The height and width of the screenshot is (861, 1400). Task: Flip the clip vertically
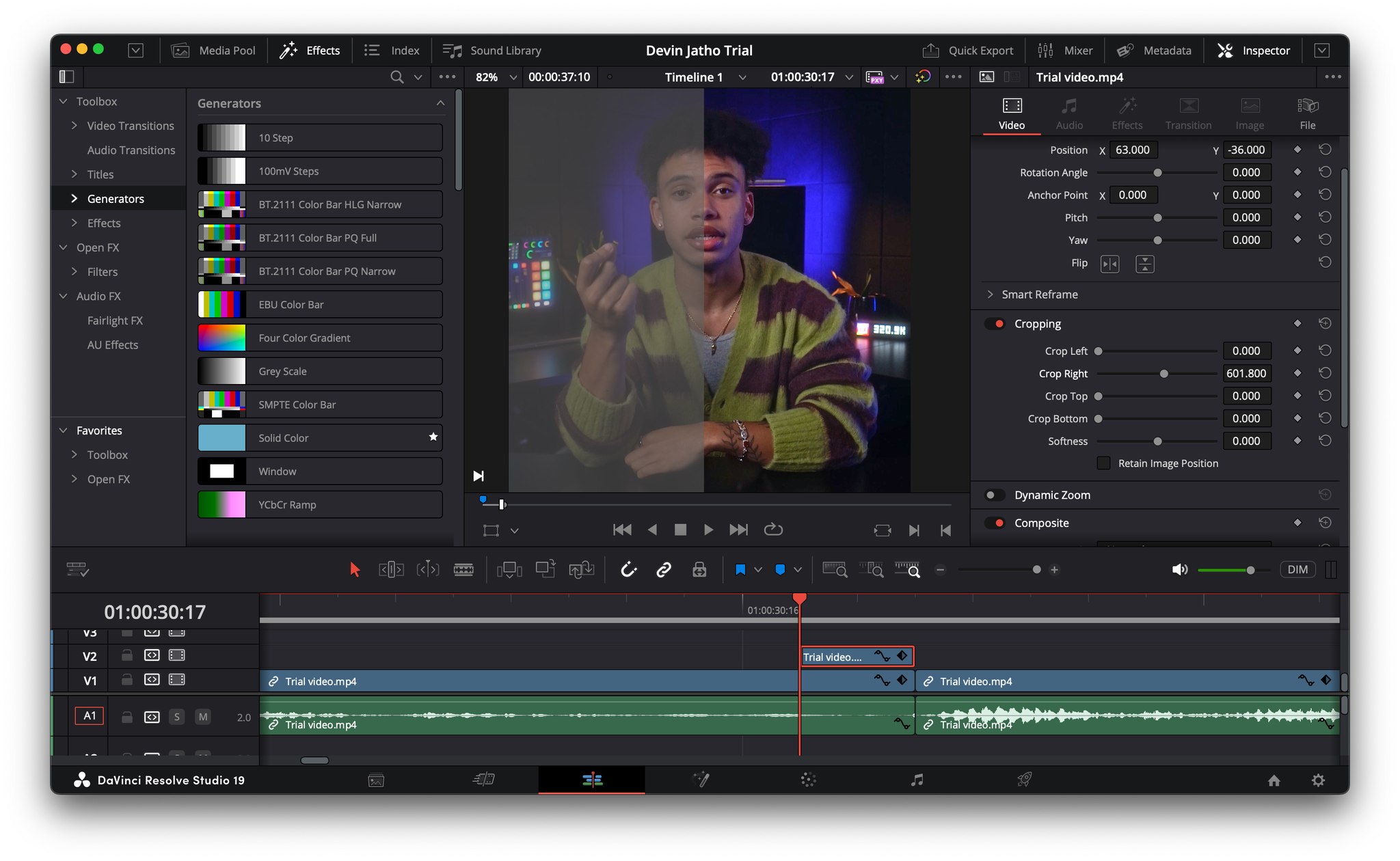coord(1145,264)
